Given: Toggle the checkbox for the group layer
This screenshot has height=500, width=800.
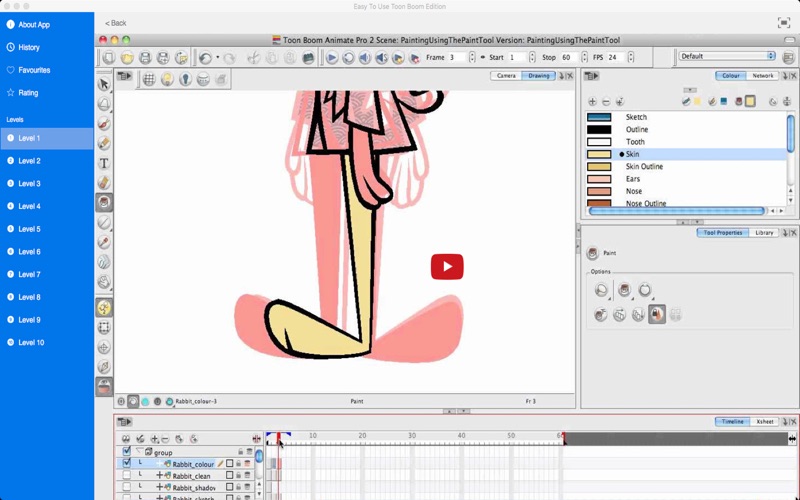Looking at the screenshot, I should coord(126,452).
